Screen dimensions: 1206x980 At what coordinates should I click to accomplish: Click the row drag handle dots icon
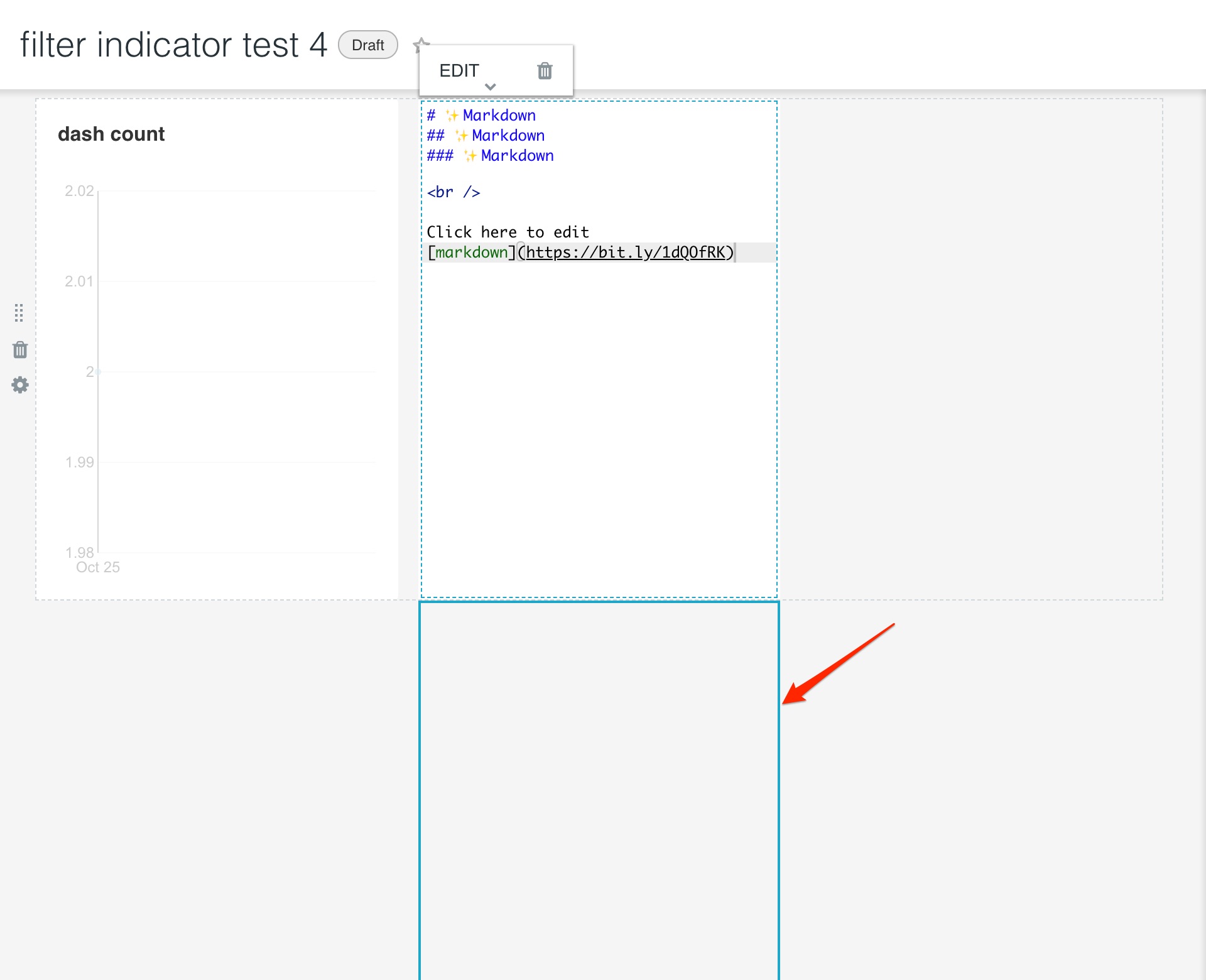click(x=19, y=312)
